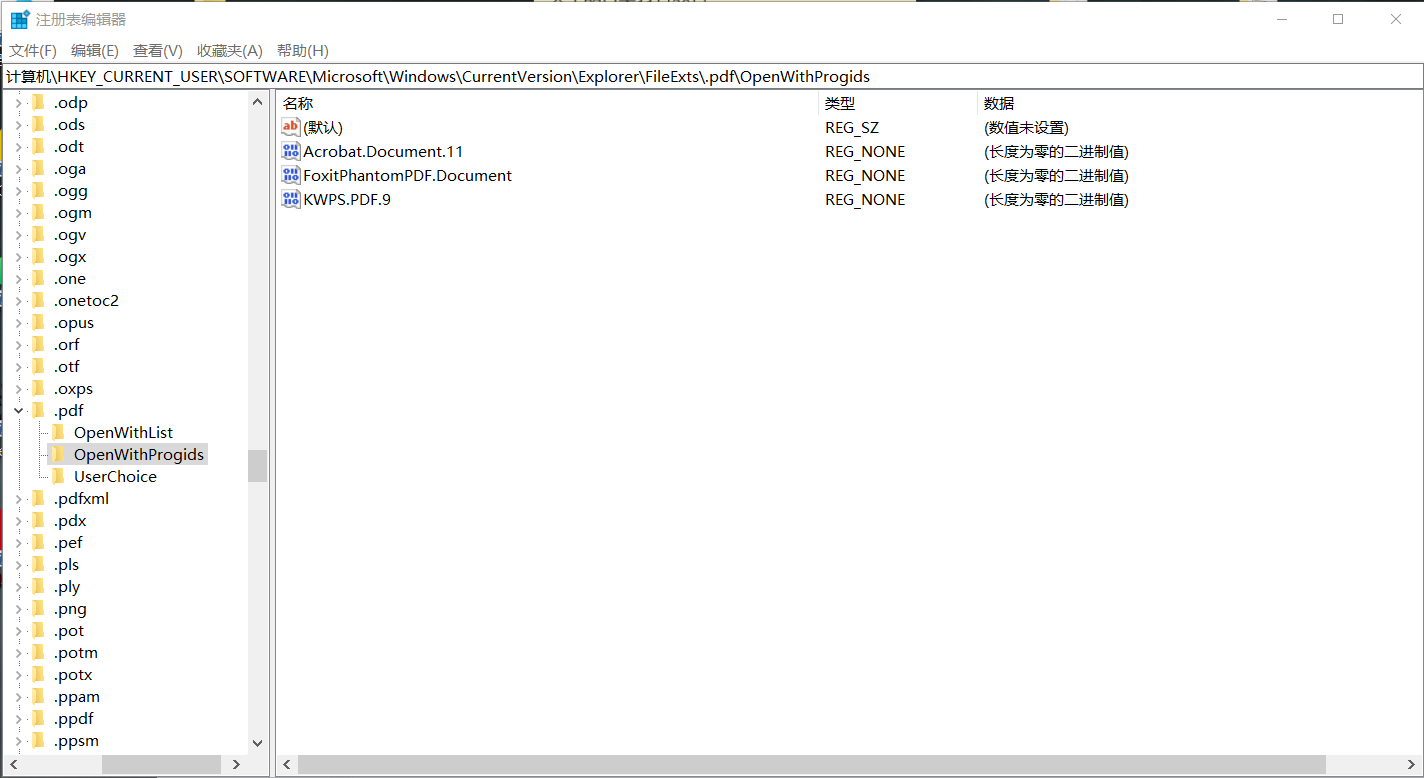
Task: Expand the .oga key node
Action: (x=18, y=168)
